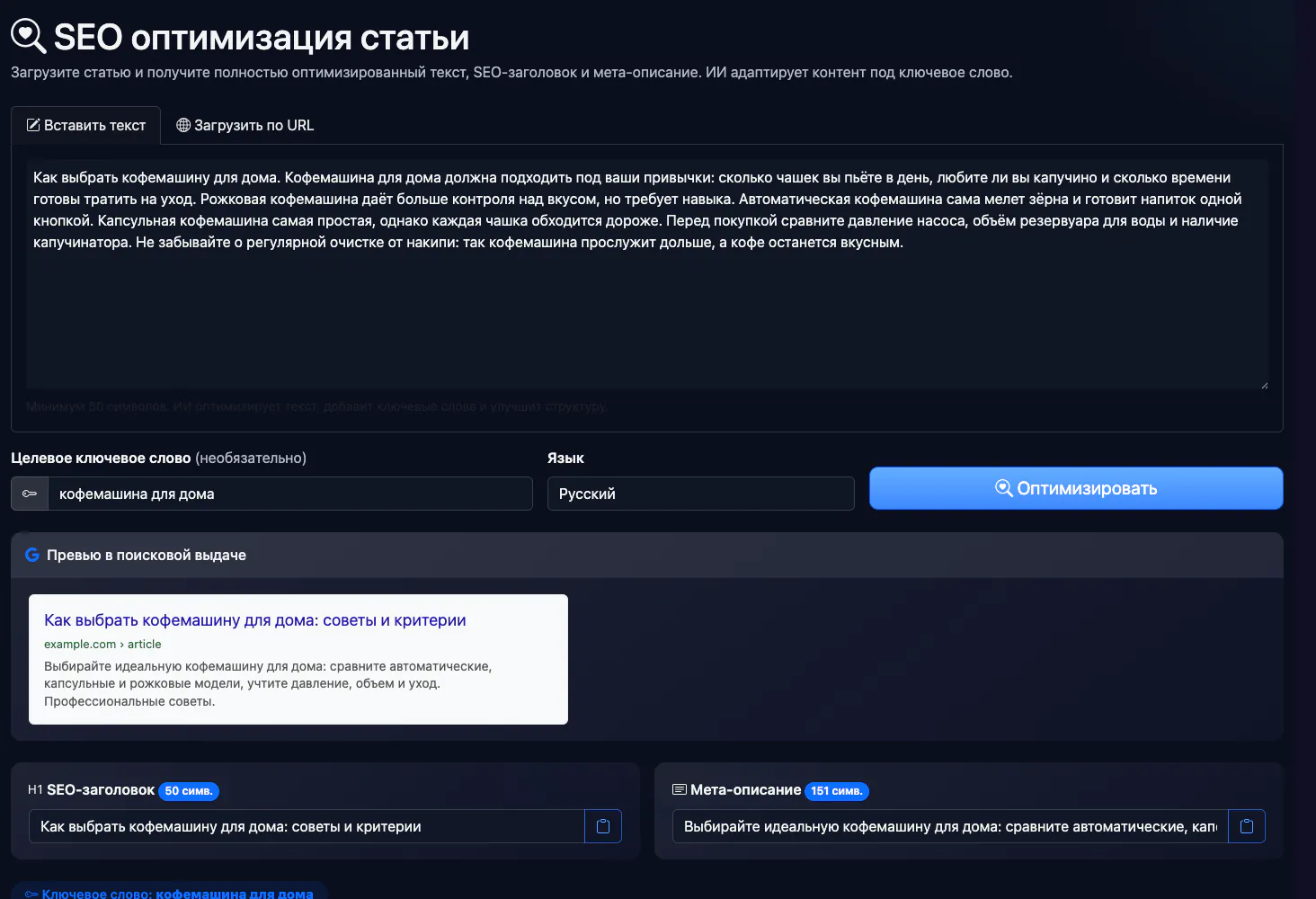Click the 151 симв. badge
Screen dimensions: 1316x899
(x=837, y=791)
